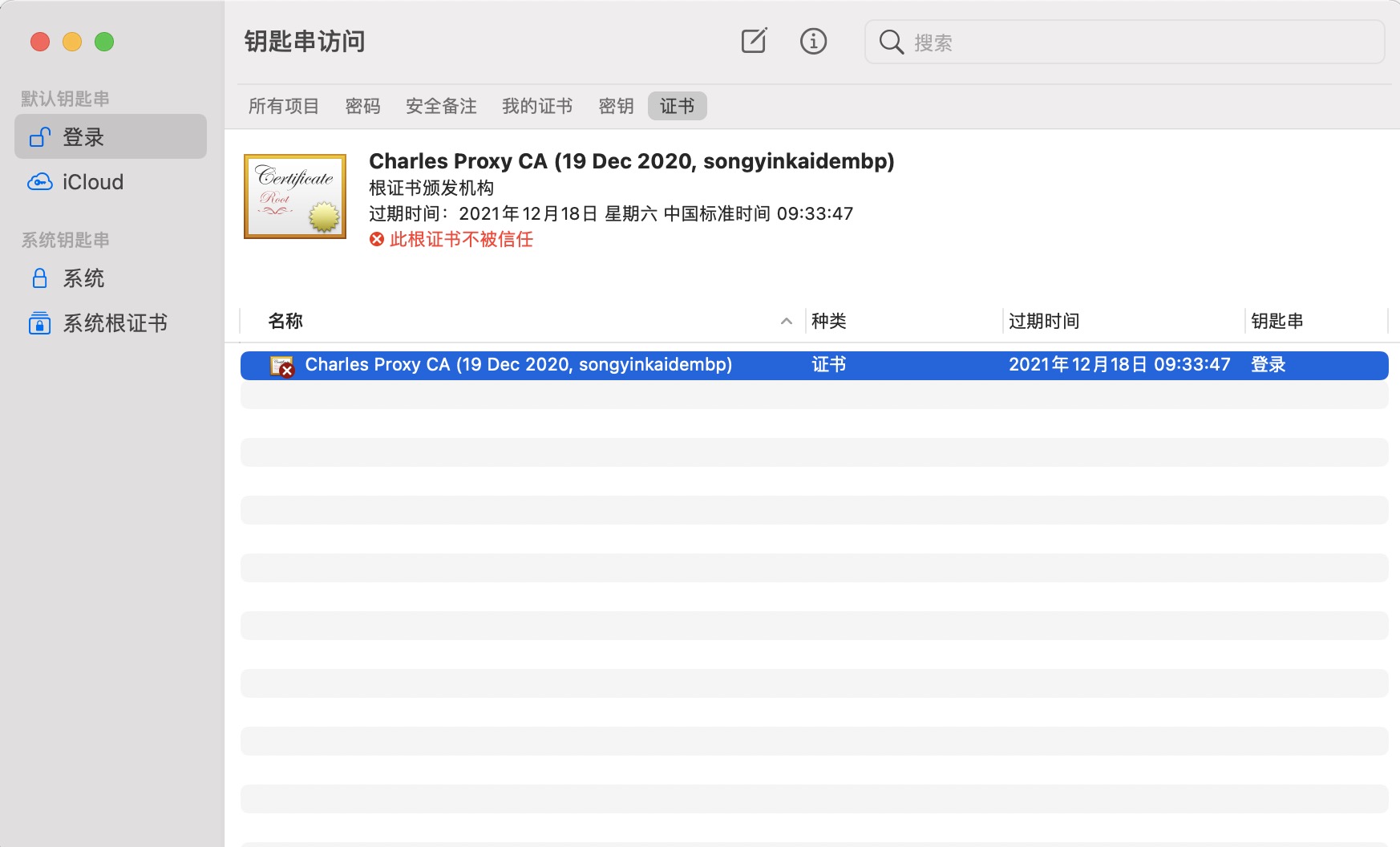This screenshot has height=847, width=1400.
Task: Click the 证书 cell in Charles Proxy row
Action: click(x=829, y=364)
